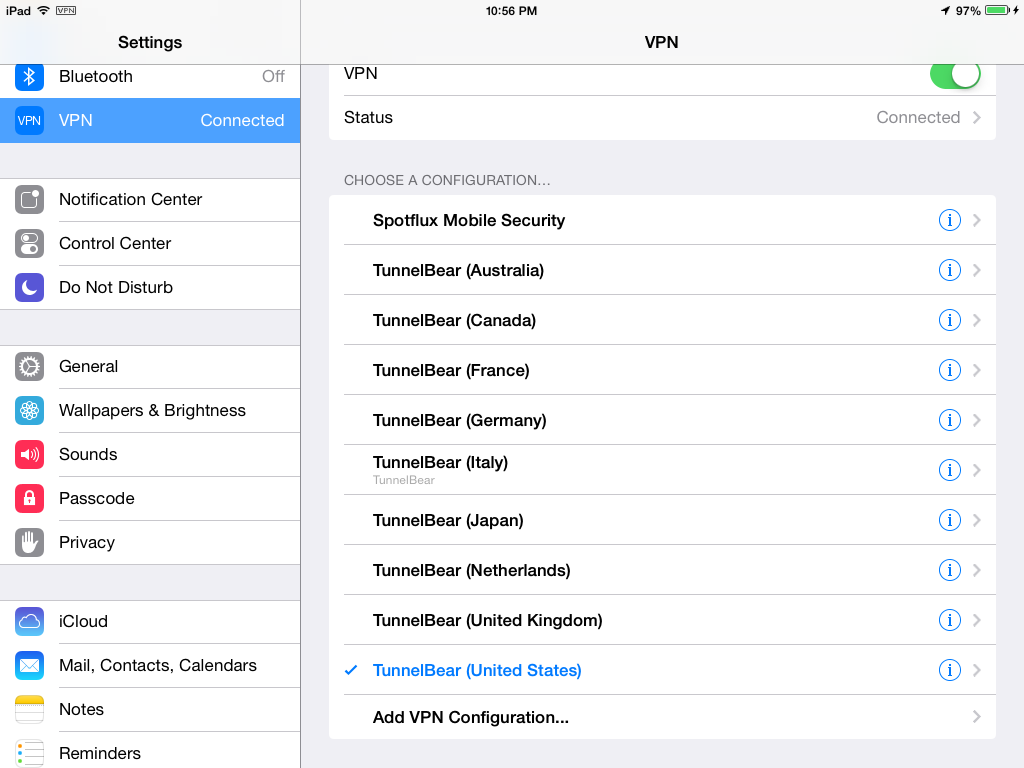
Task: Open Wallpapers & Brightness settings
Action: 150,410
